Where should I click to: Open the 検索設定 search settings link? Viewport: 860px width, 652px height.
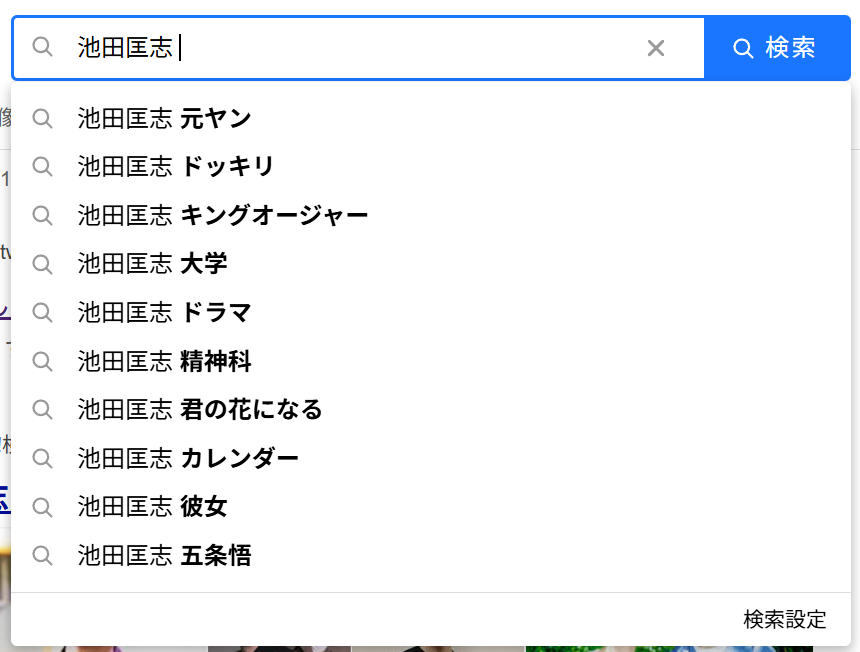click(x=784, y=620)
